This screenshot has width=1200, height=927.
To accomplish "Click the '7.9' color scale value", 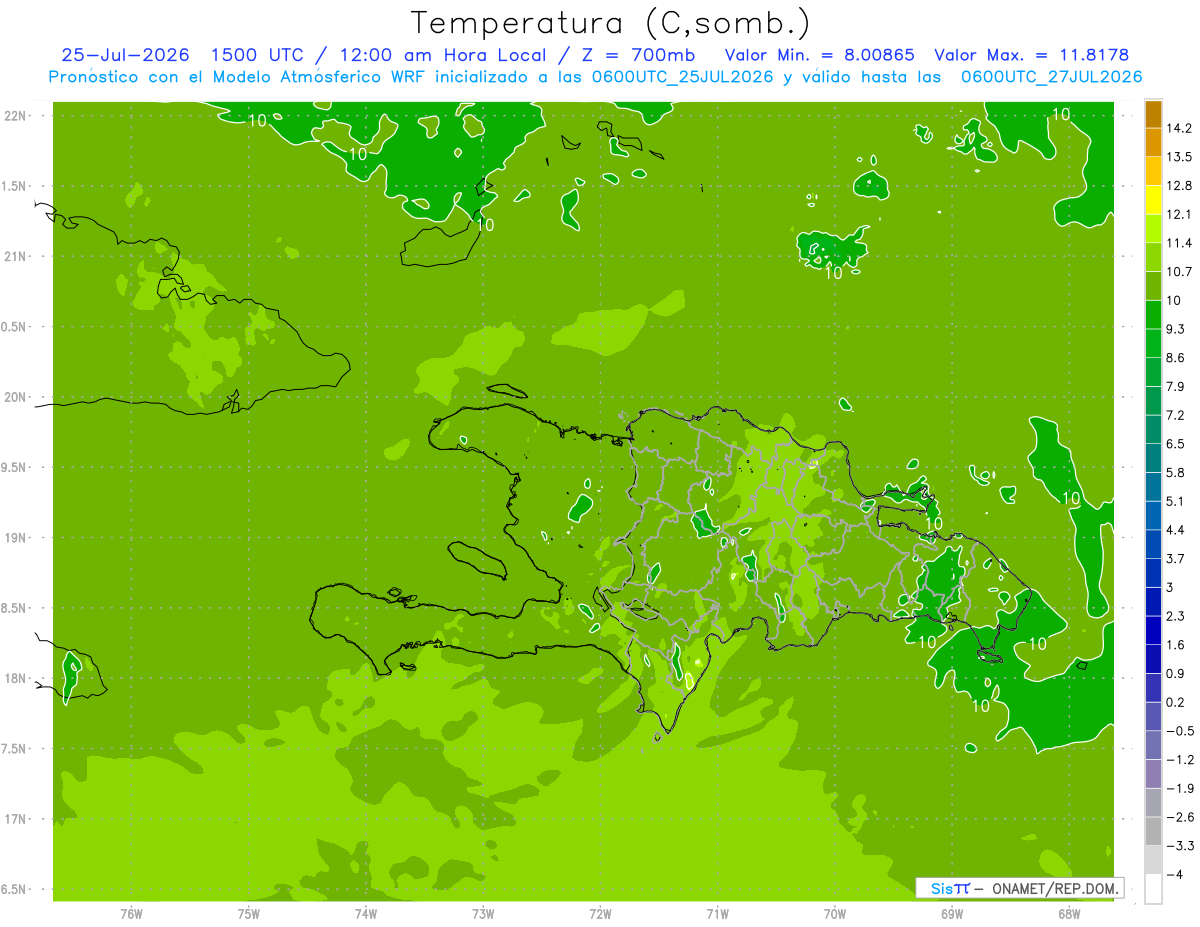I will 1175,386.
